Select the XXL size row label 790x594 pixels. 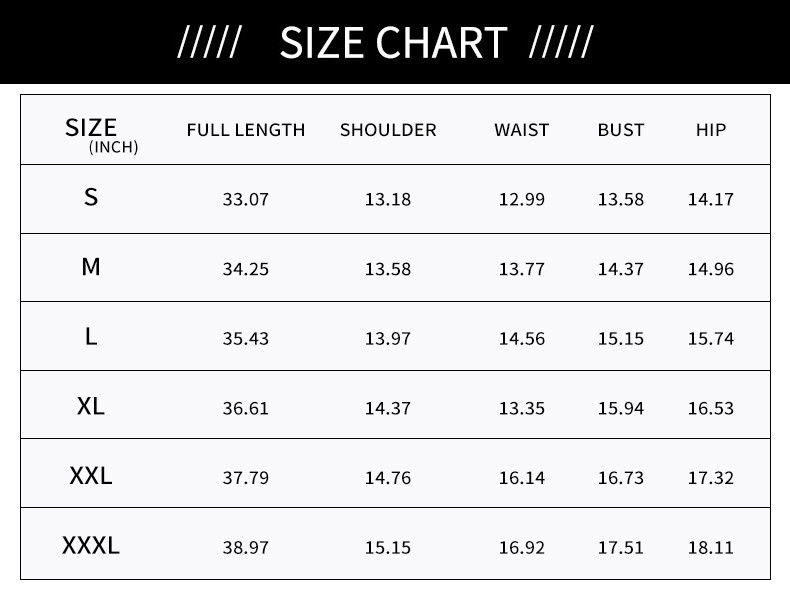click(x=91, y=475)
